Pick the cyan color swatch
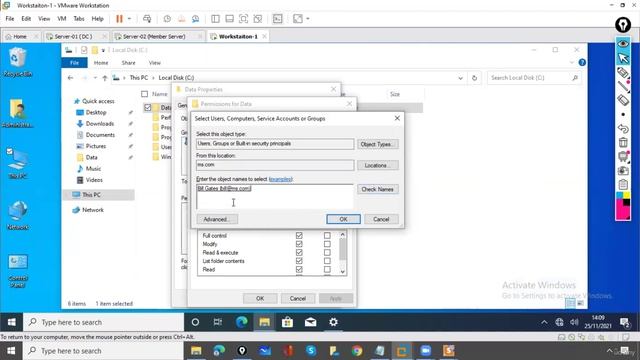The height and width of the screenshot is (360, 640). click(x=620, y=196)
